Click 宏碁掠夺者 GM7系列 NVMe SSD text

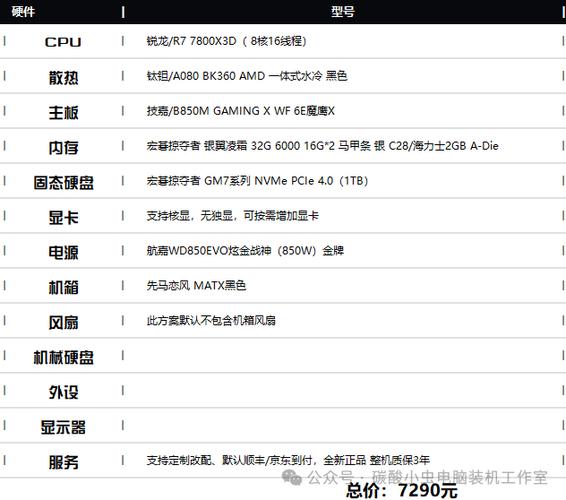coord(257,181)
